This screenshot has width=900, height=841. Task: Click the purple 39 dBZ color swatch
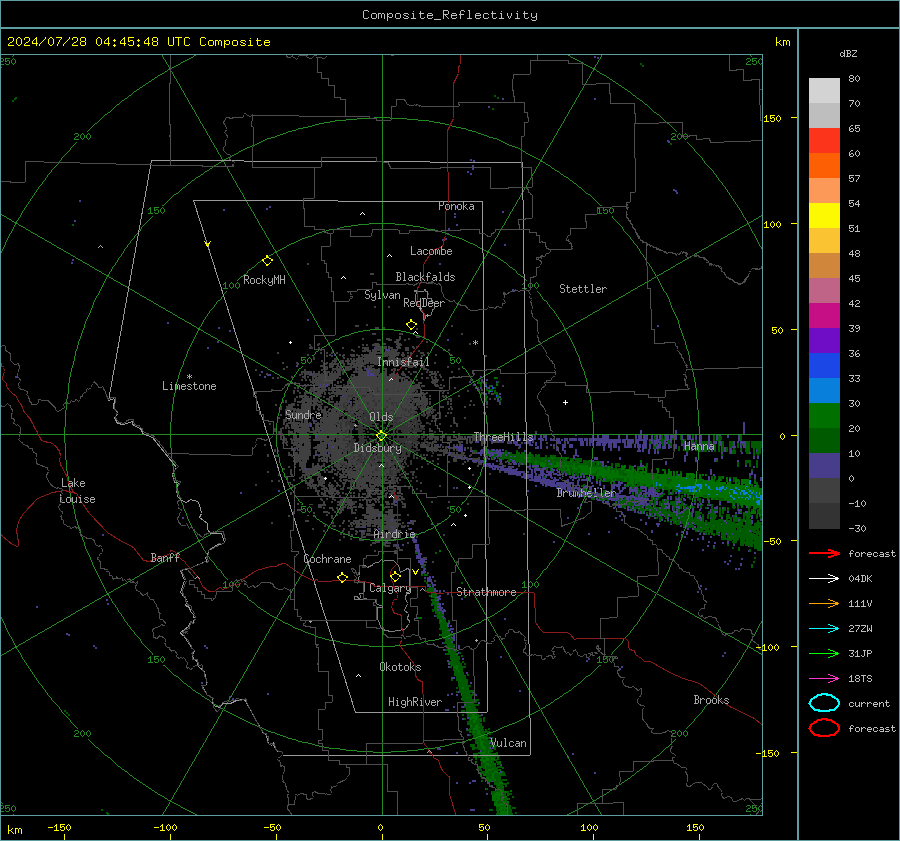pyautogui.click(x=824, y=340)
